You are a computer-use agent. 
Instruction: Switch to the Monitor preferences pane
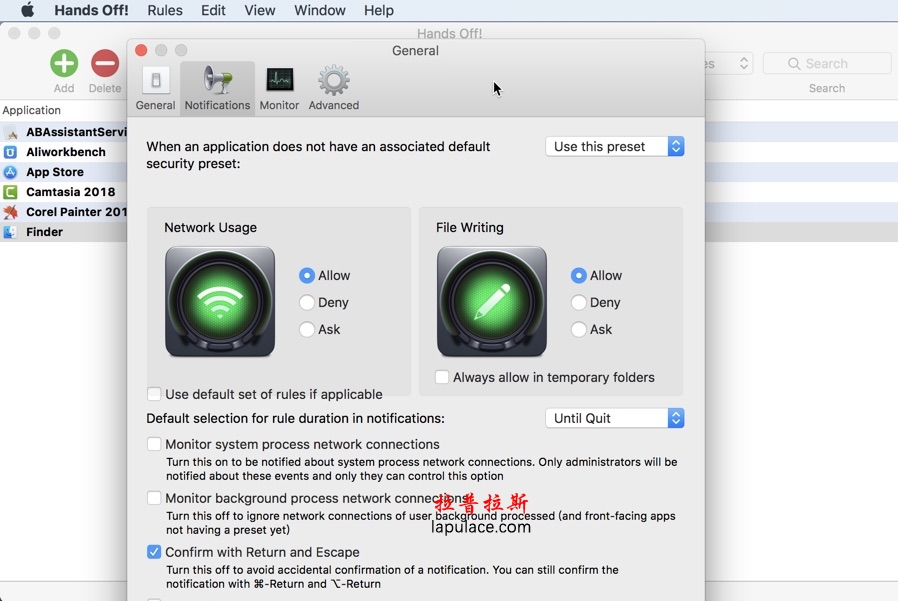pyautogui.click(x=279, y=88)
